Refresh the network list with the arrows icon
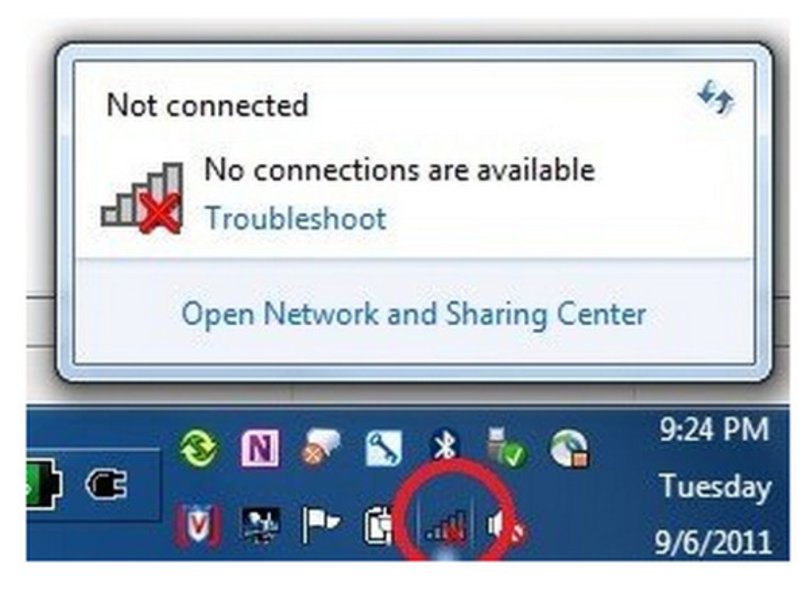Image resolution: width=800 pixels, height=600 pixels. tap(716, 97)
